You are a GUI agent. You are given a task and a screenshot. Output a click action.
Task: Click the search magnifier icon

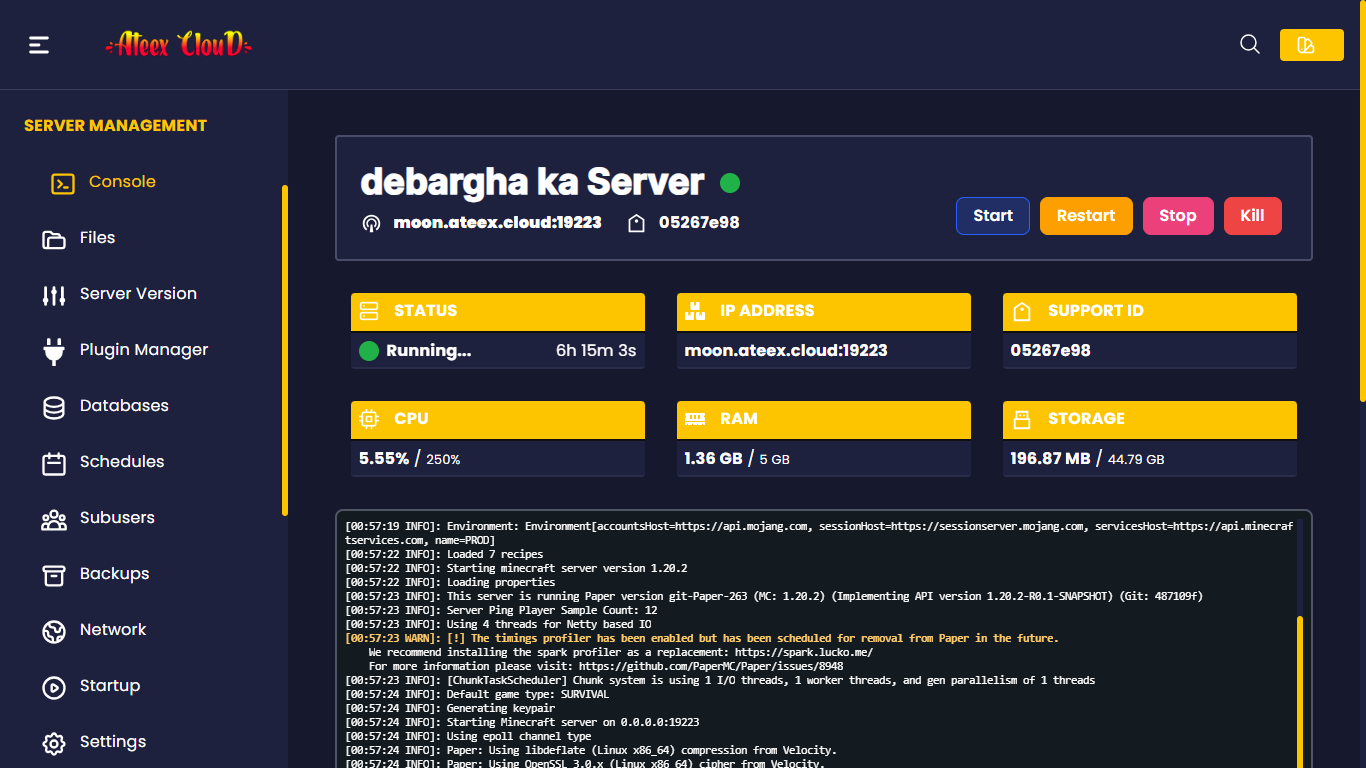[1249, 44]
